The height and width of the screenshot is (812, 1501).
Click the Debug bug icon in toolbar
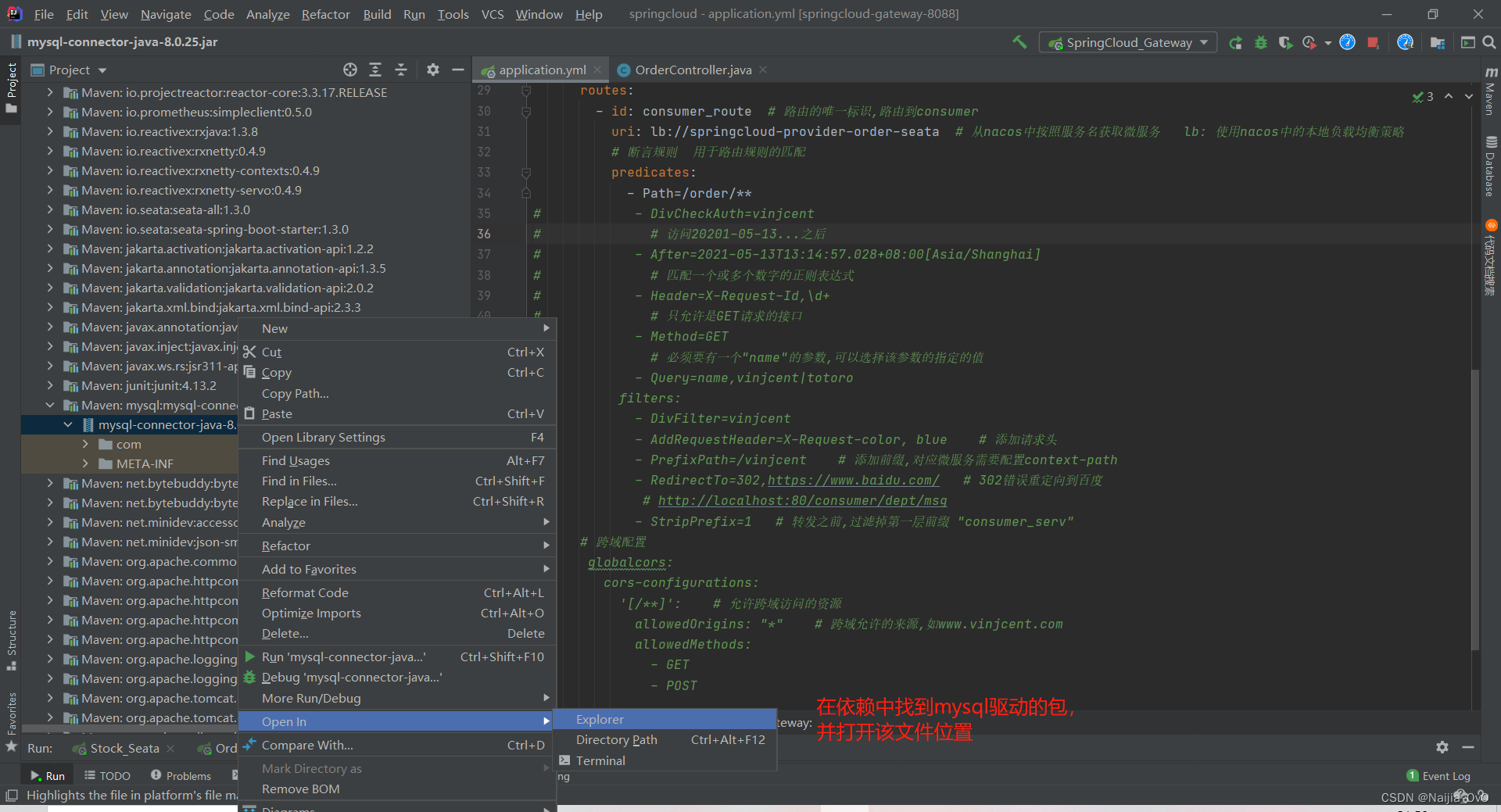(x=1260, y=42)
